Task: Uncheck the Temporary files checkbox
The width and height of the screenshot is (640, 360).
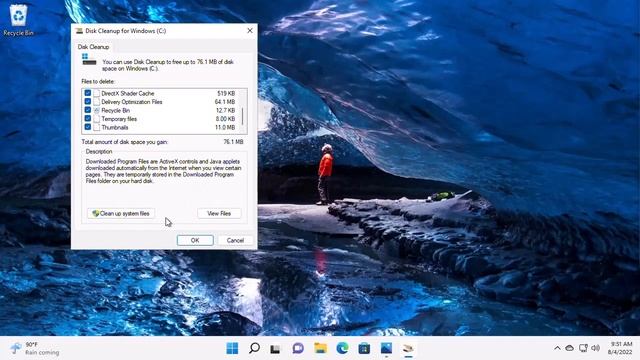Action: pyautogui.click(x=88, y=118)
